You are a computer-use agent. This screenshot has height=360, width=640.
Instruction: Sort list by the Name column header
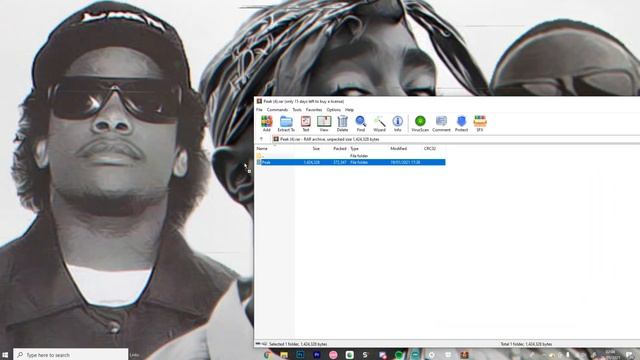pyautogui.click(x=262, y=149)
